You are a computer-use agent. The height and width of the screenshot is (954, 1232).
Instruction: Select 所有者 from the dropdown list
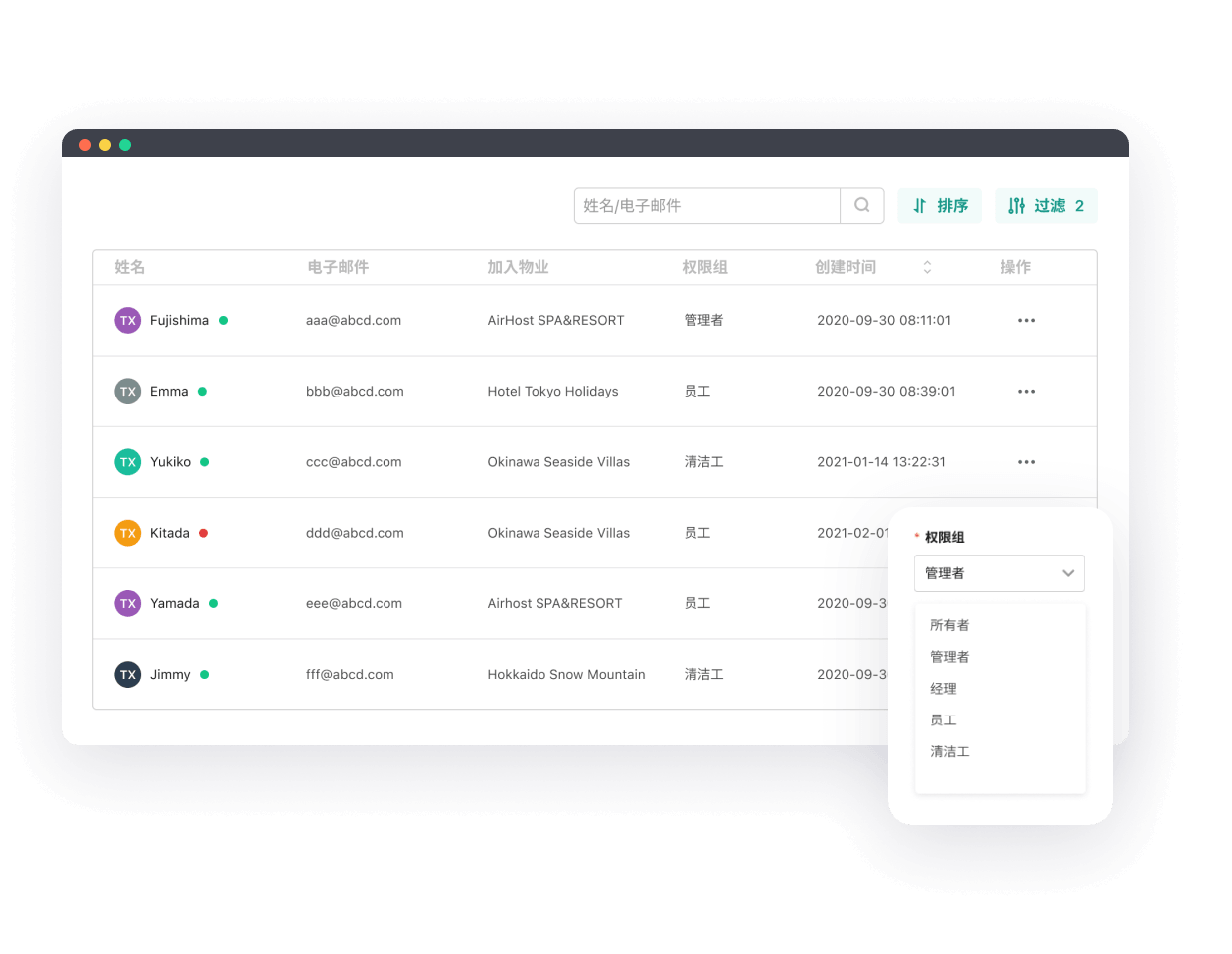[x=949, y=625]
